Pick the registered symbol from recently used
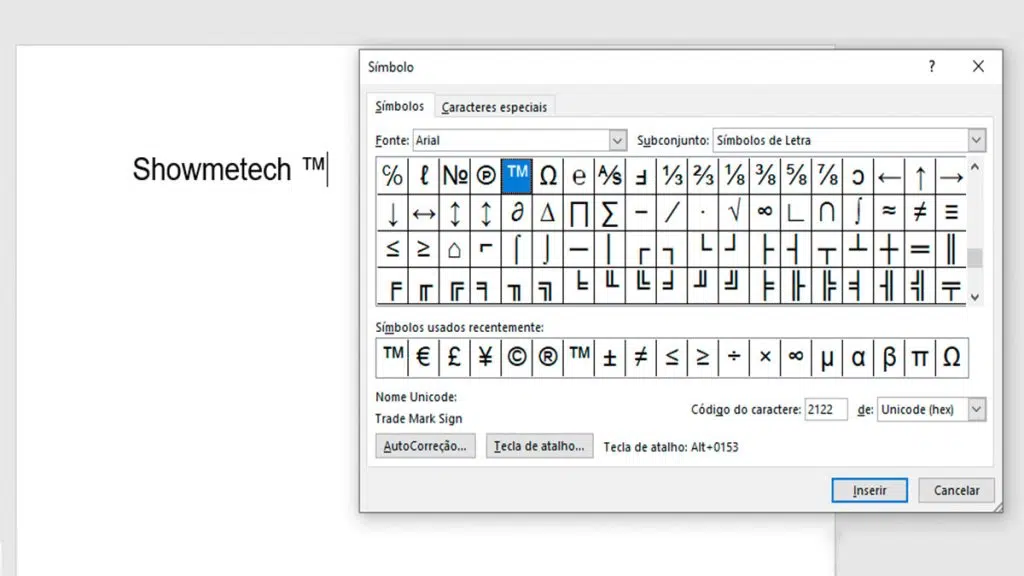The width and height of the screenshot is (1024, 576). pos(548,356)
